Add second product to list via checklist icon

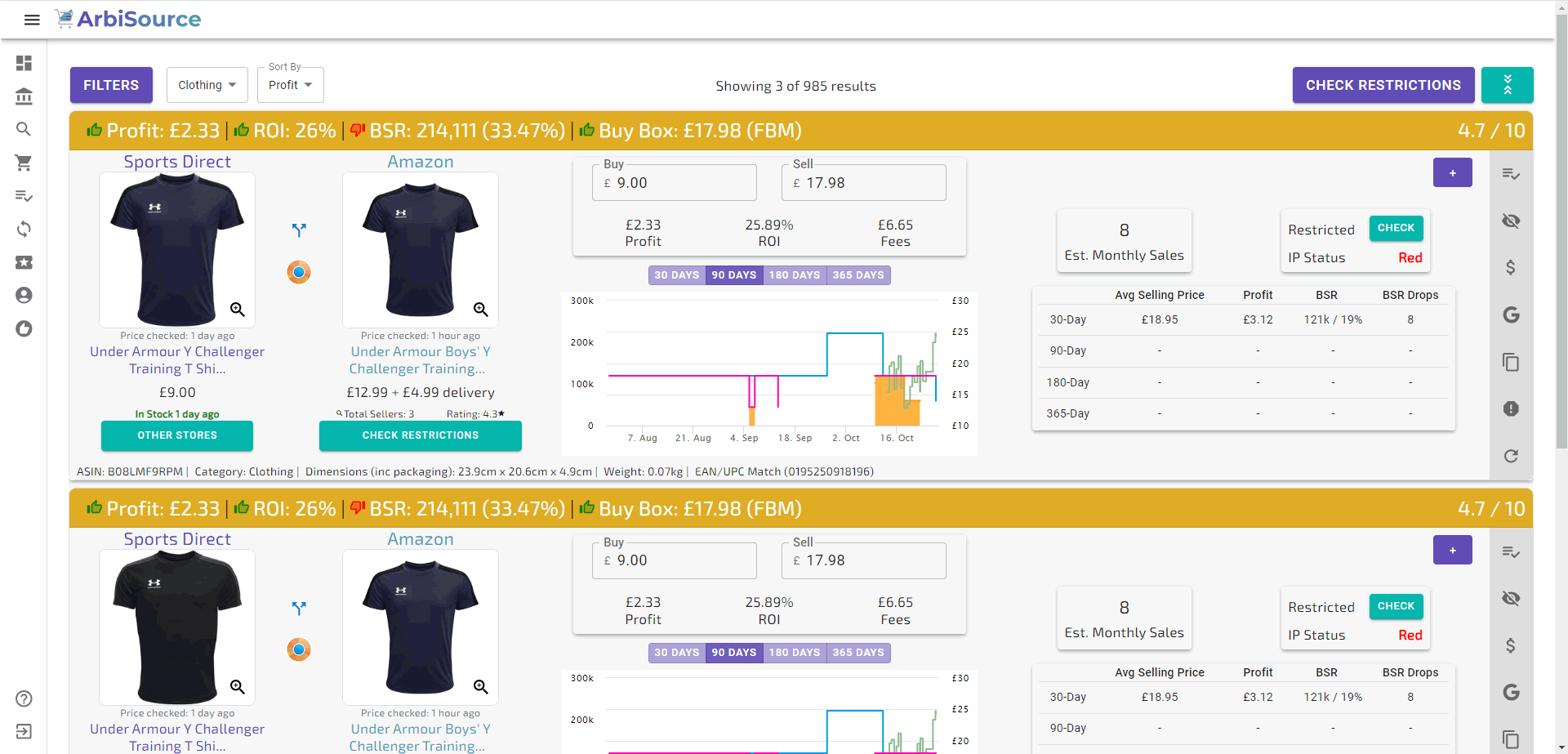1511,552
